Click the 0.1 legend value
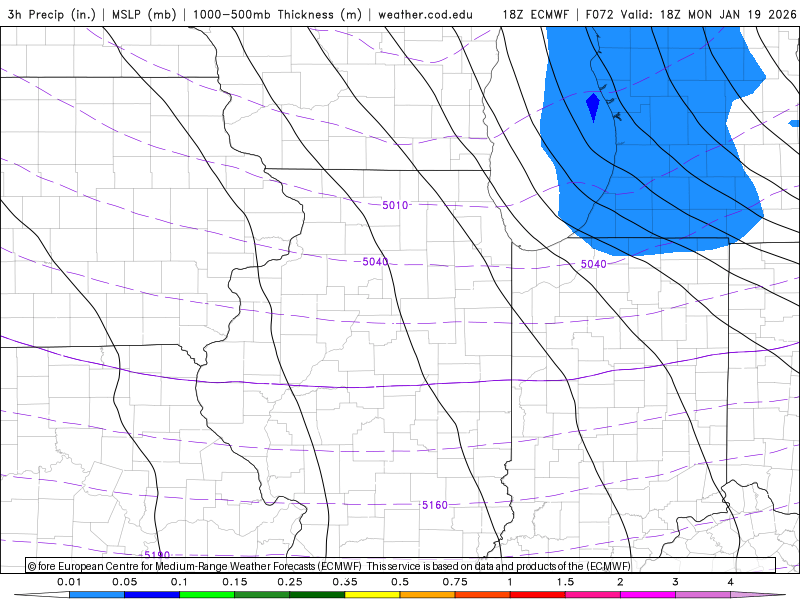Screen dimensions: 800x600 pos(179,582)
